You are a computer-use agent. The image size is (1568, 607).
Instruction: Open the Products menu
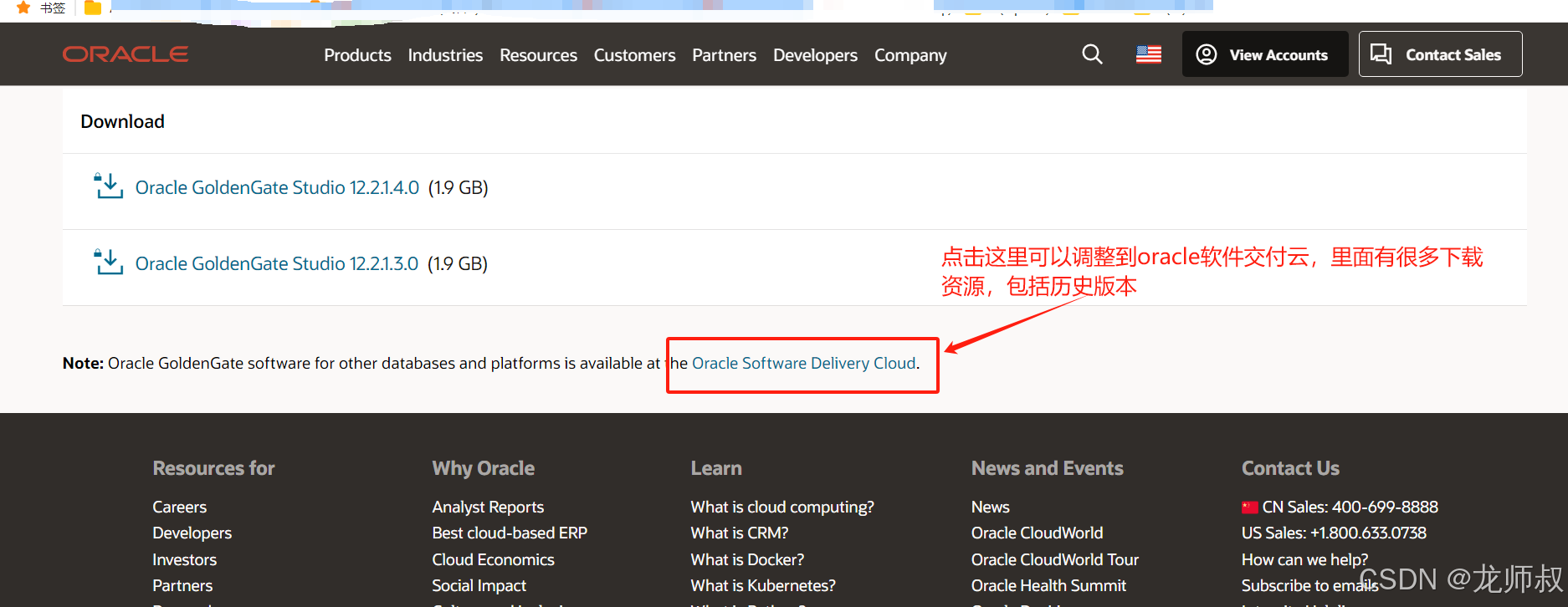click(357, 55)
